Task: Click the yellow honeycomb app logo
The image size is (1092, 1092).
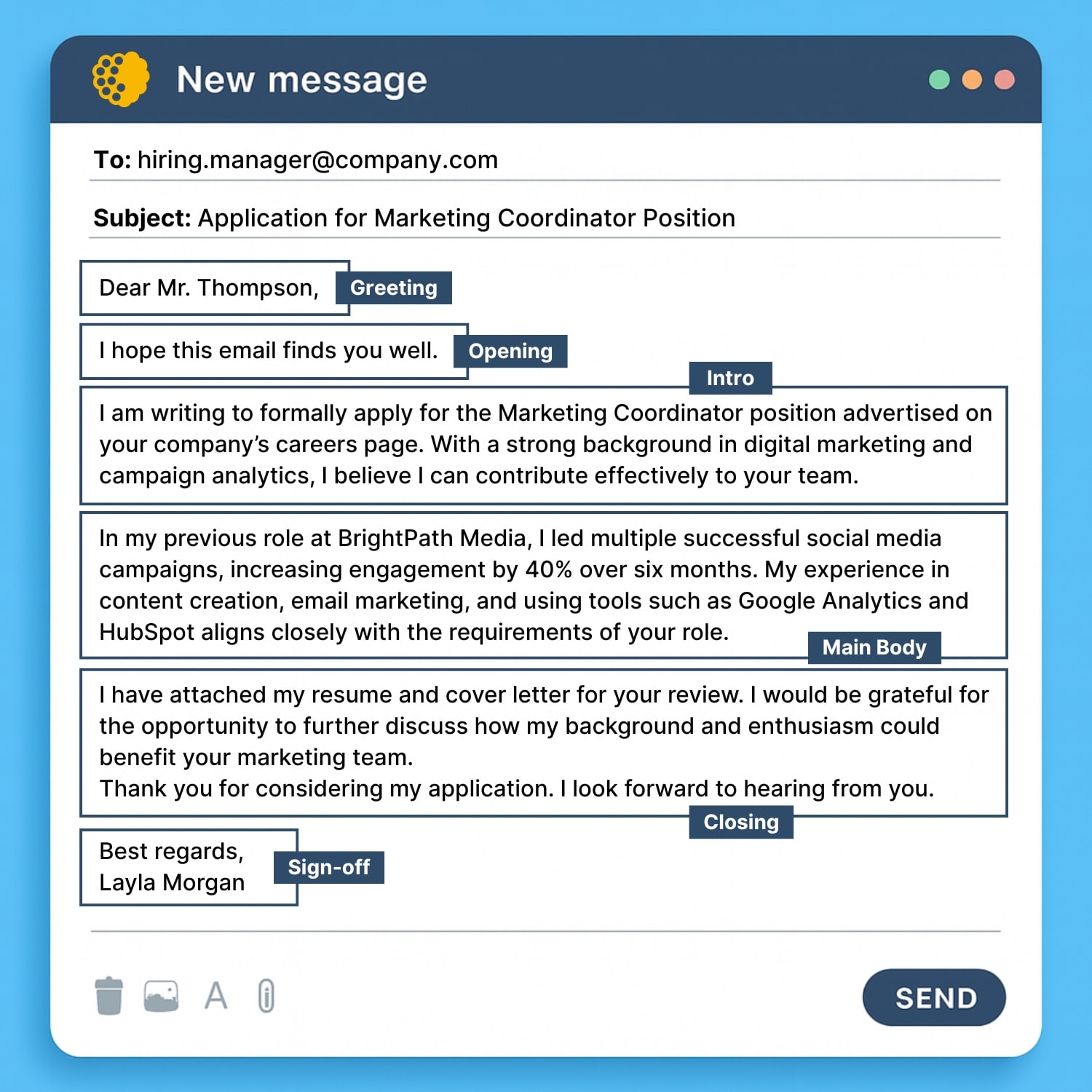Action: point(120,79)
